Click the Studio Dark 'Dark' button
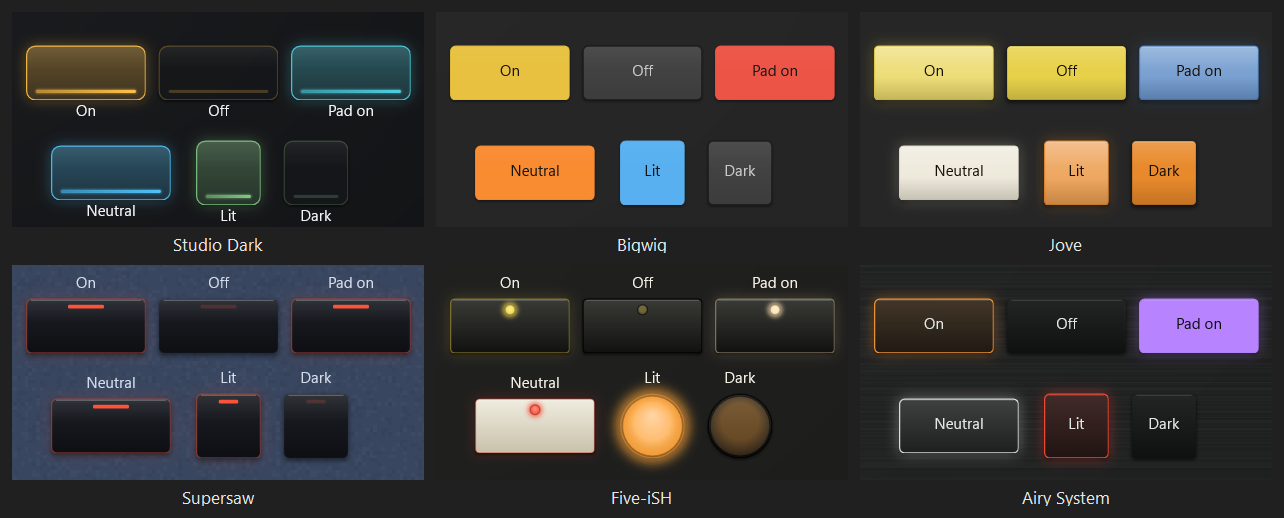Image resolution: width=1284 pixels, height=518 pixels. (x=316, y=173)
